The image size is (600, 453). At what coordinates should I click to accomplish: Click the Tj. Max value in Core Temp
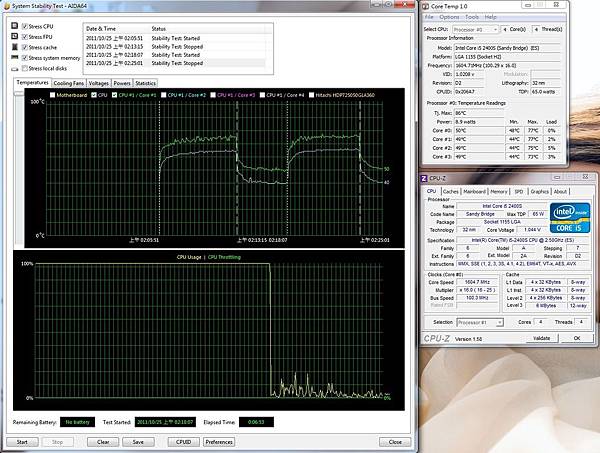[479, 113]
